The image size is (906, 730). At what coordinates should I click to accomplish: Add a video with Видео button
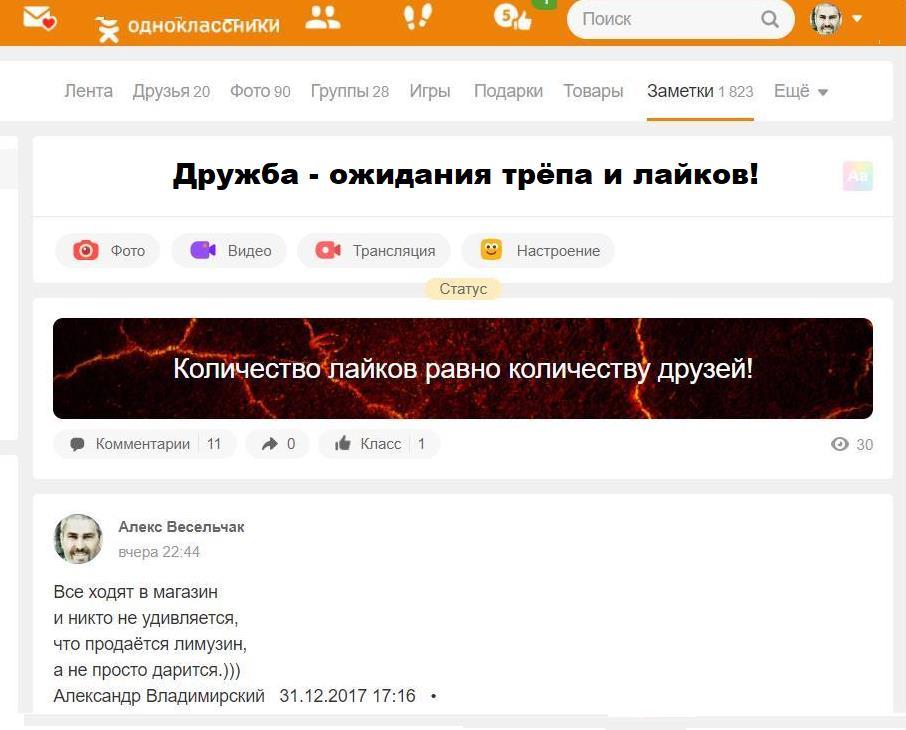coord(229,250)
